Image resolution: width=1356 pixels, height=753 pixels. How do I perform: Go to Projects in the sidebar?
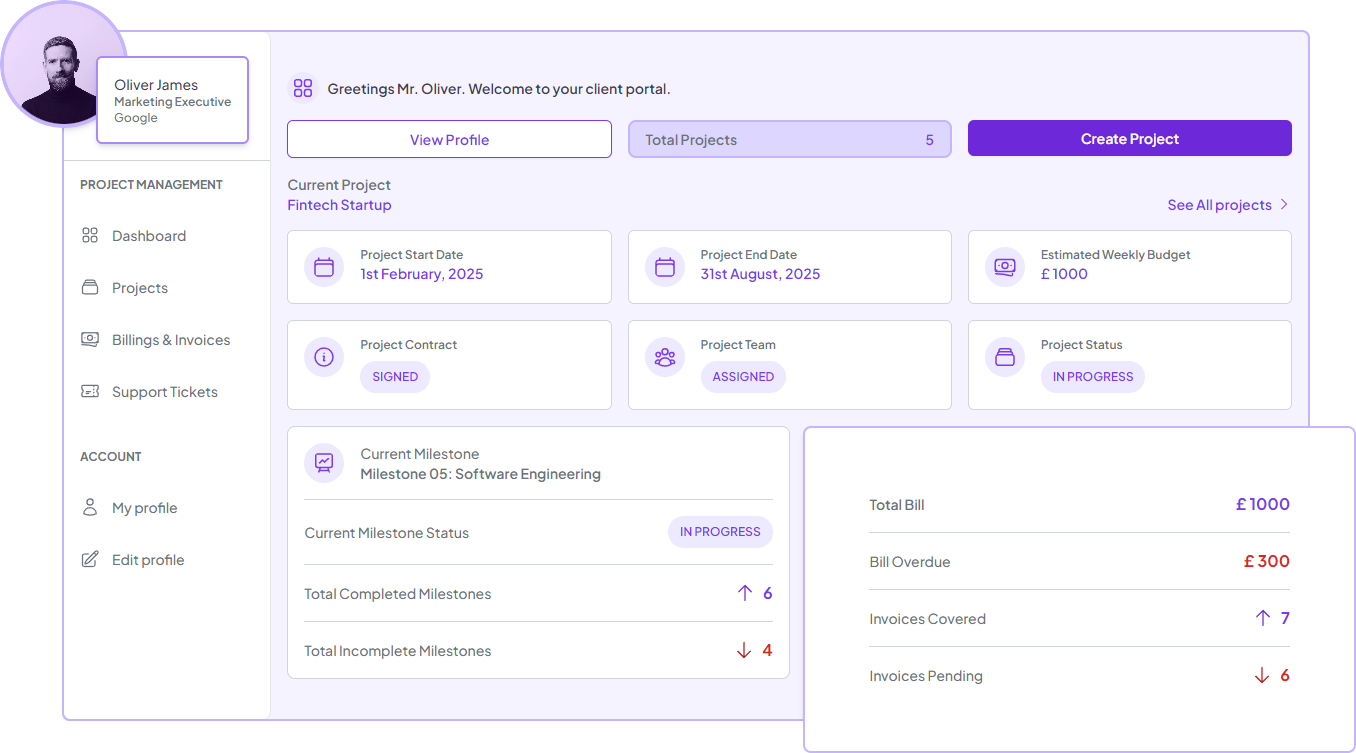pyautogui.click(x=139, y=288)
